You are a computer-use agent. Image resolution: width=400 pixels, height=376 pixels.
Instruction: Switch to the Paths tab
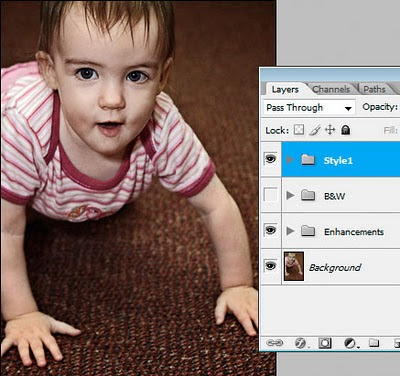pyautogui.click(x=375, y=89)
